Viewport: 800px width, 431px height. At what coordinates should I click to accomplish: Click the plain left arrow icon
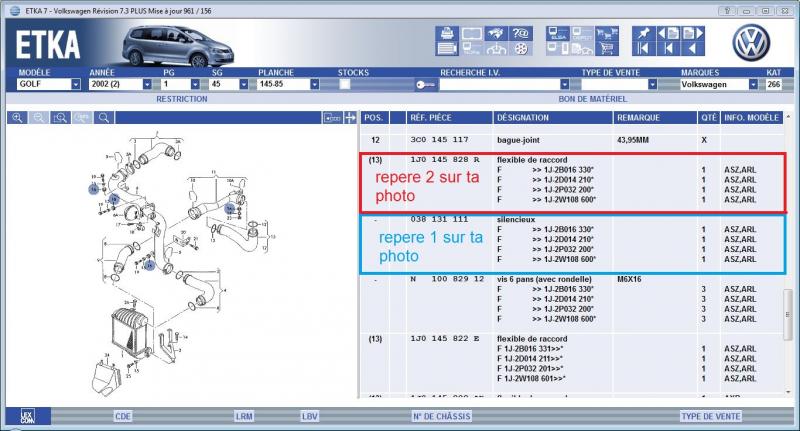[693, 49]
